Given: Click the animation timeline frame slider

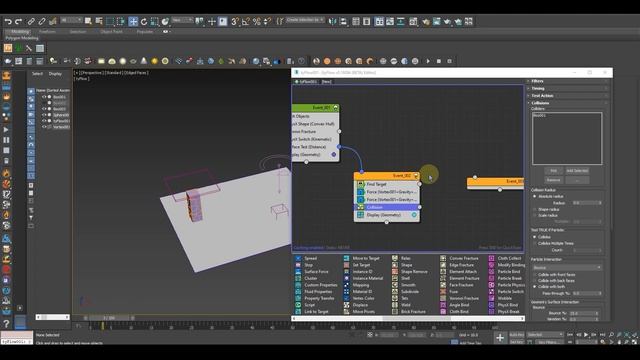Looking at the screenshot, I should click(109, 318).
